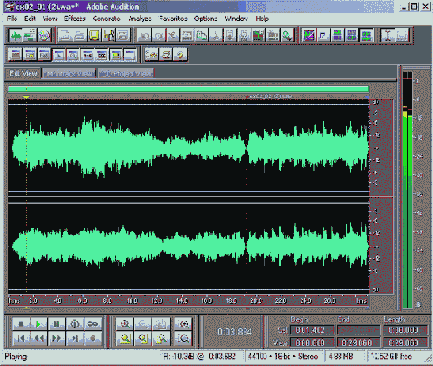Screen dimensions: 433x366
Task: Click the yellow playback cursor marker
Action: click(26, 97)
